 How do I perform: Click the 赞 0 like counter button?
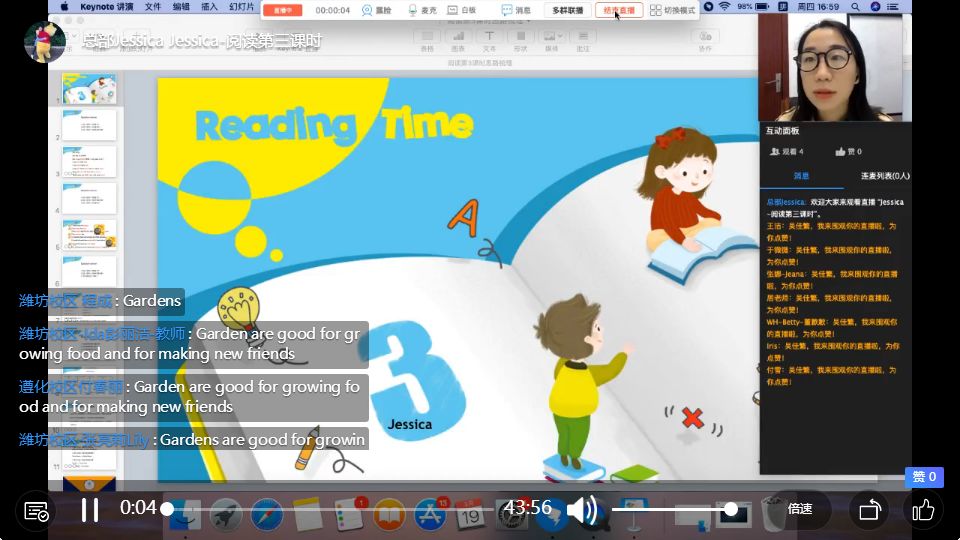coord(924,476)
